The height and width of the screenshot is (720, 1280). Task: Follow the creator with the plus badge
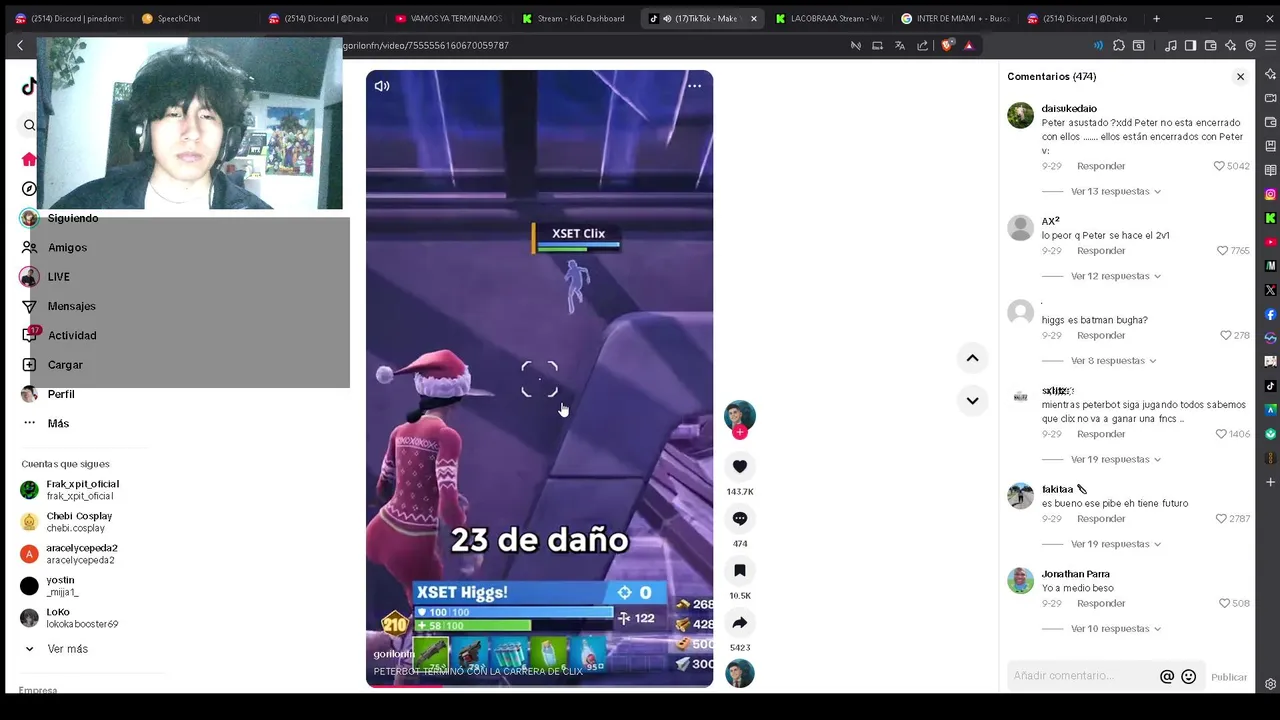(740, 432)
